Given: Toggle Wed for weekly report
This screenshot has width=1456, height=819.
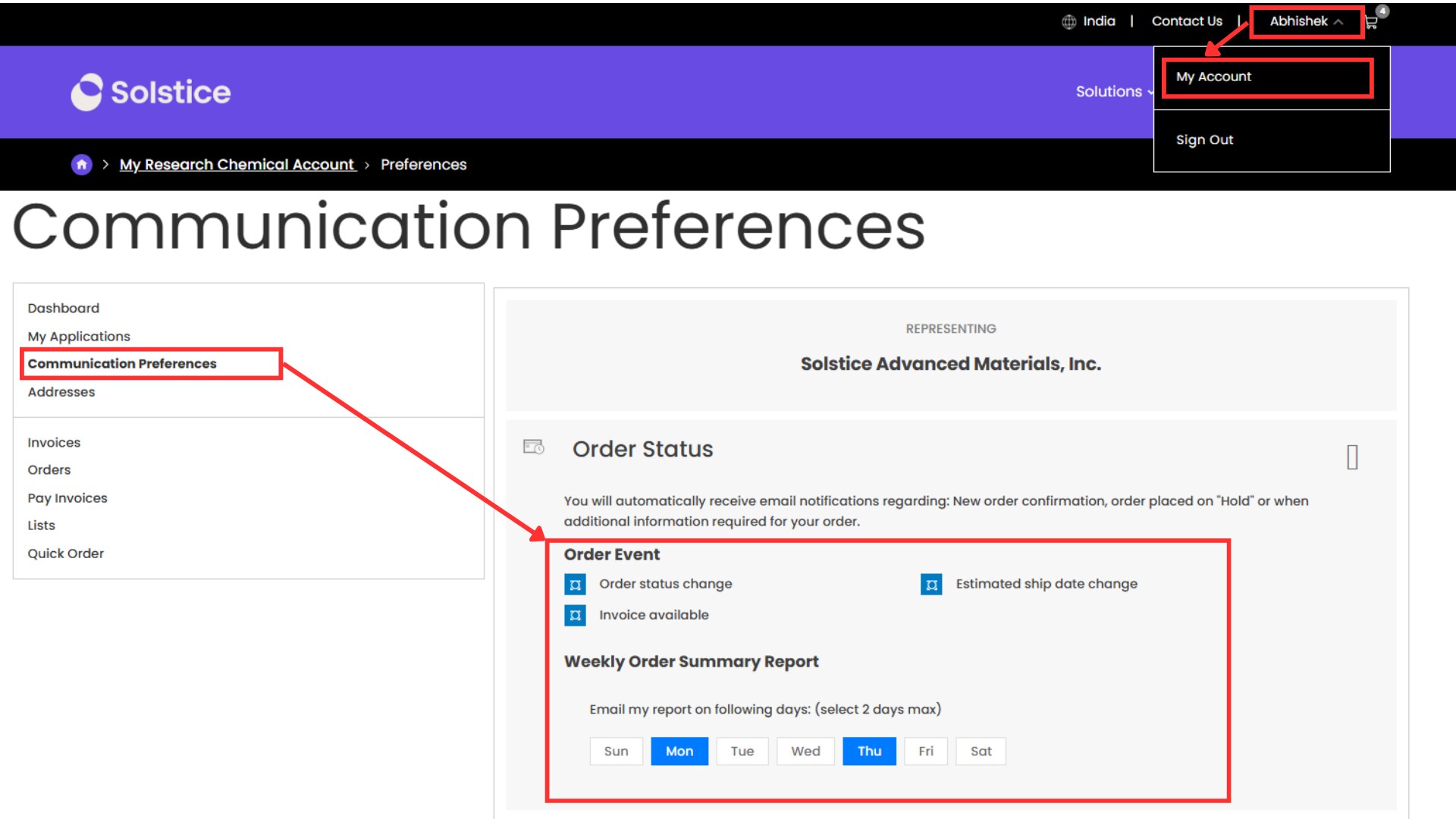Looking at the screenshot, I should pos(805,752).
